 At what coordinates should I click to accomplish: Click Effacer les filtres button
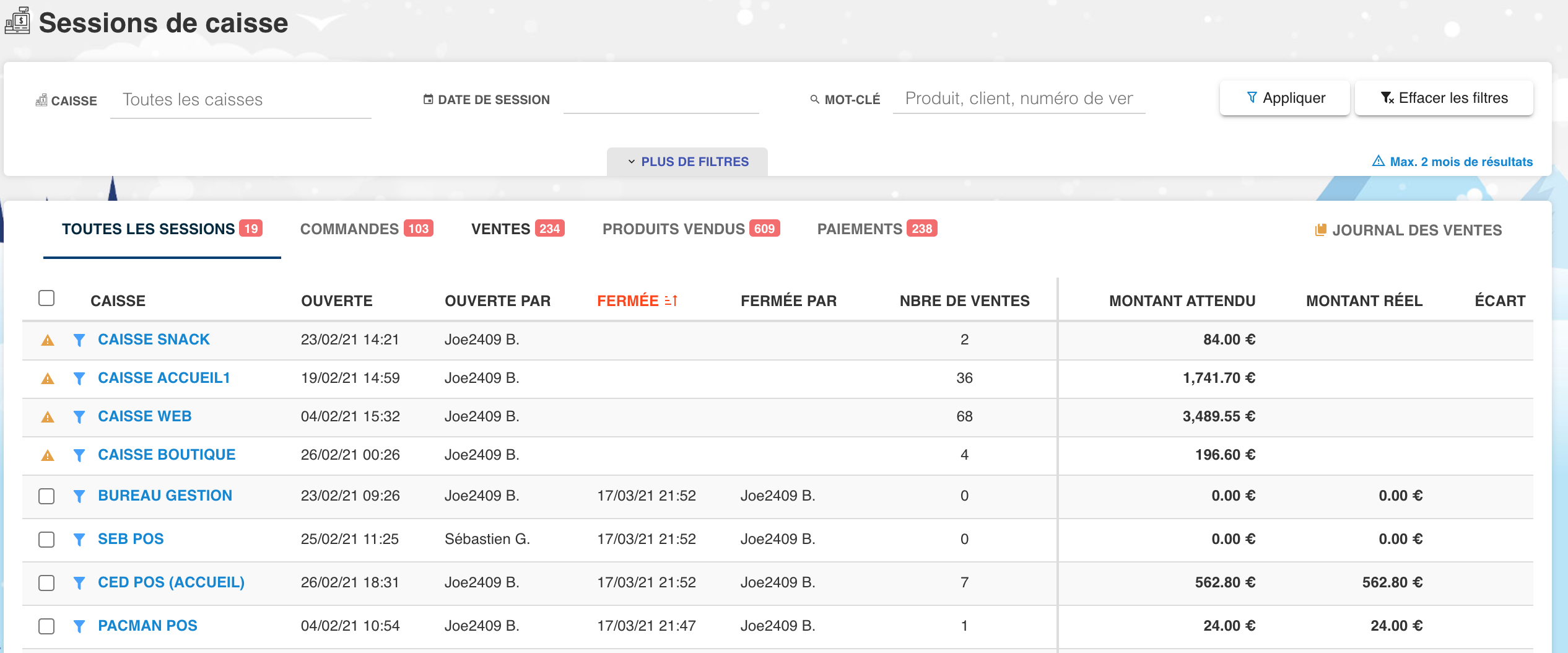(x=1444, y=98)
